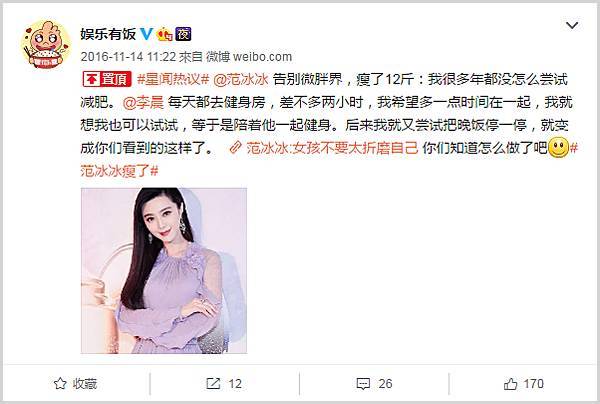Screen dimensions: 600x404
Task: Click the 收藏 star favorite button
Action: click(x=75, y=384)
